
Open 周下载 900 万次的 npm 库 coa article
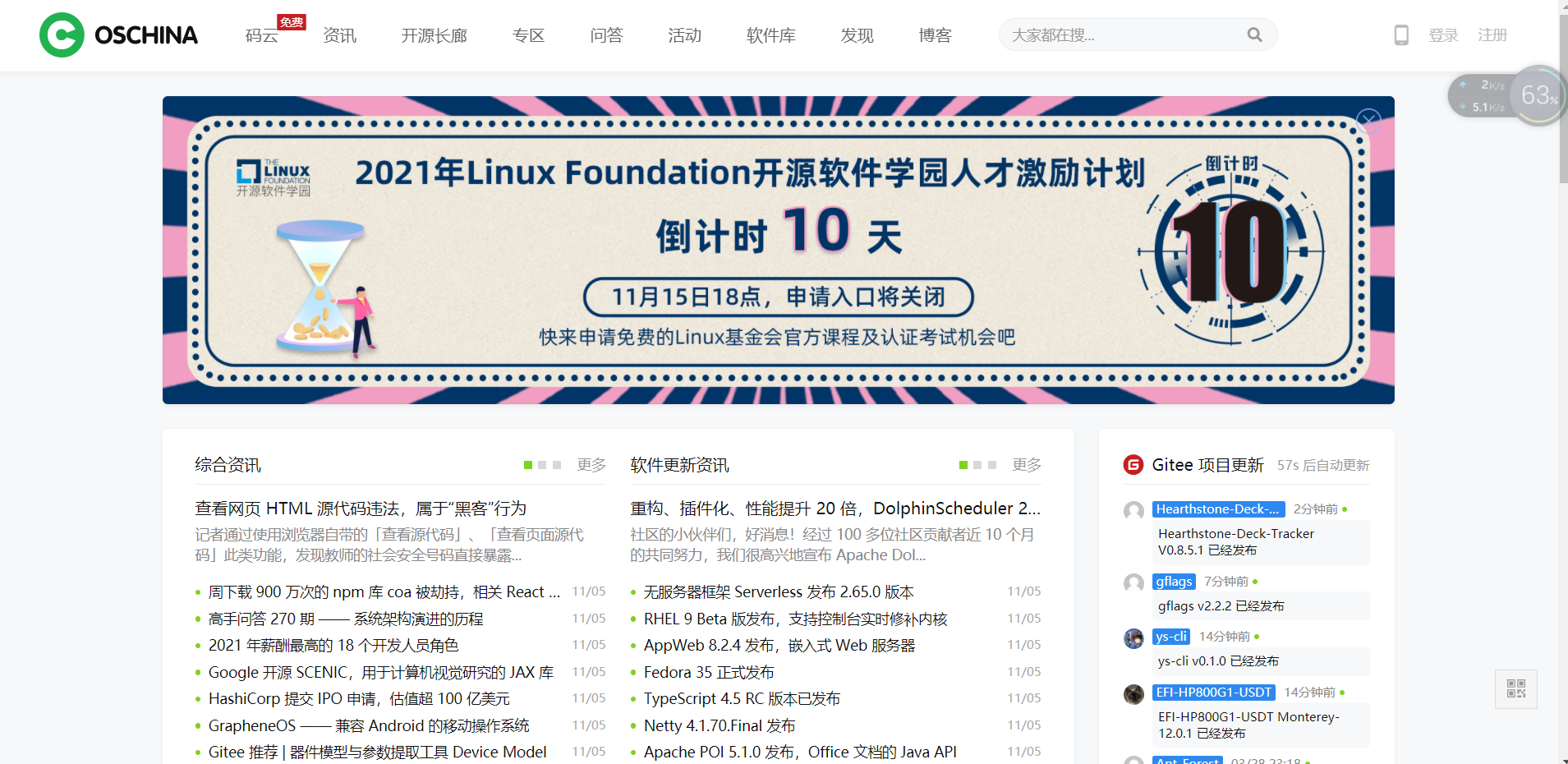click(x=384, y=592)
